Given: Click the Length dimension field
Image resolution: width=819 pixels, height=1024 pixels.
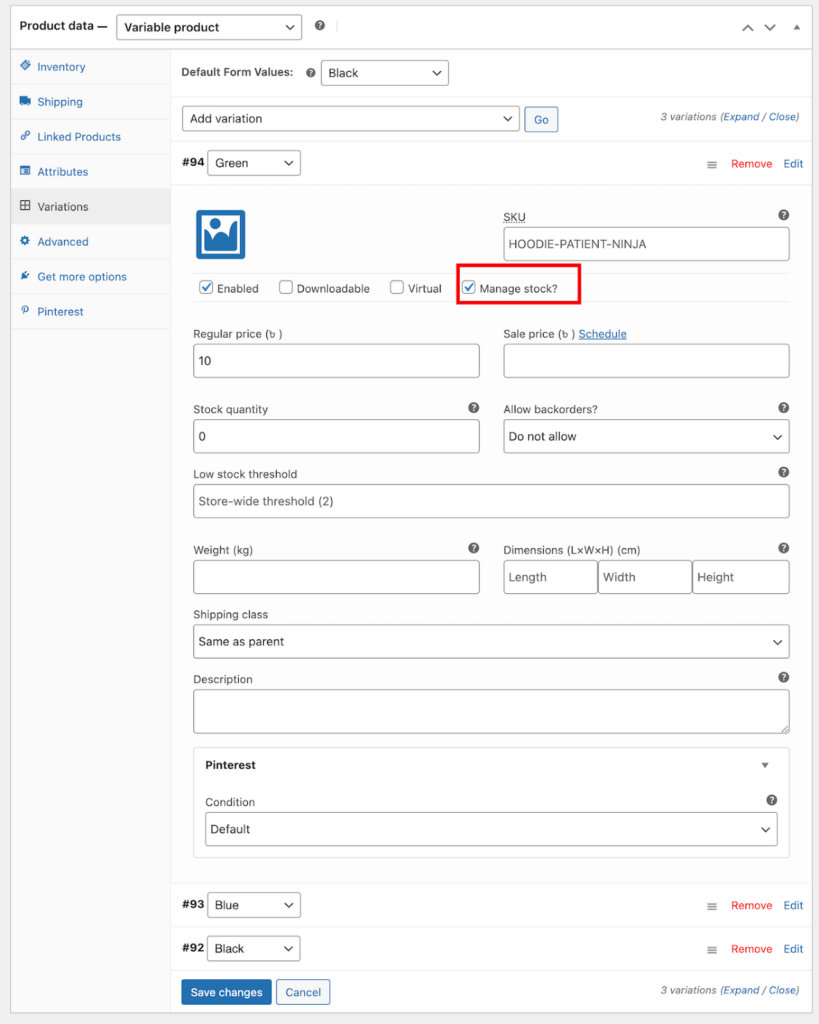Looking at the screenshot, I should pyautogui.click(x=551, y=577).
